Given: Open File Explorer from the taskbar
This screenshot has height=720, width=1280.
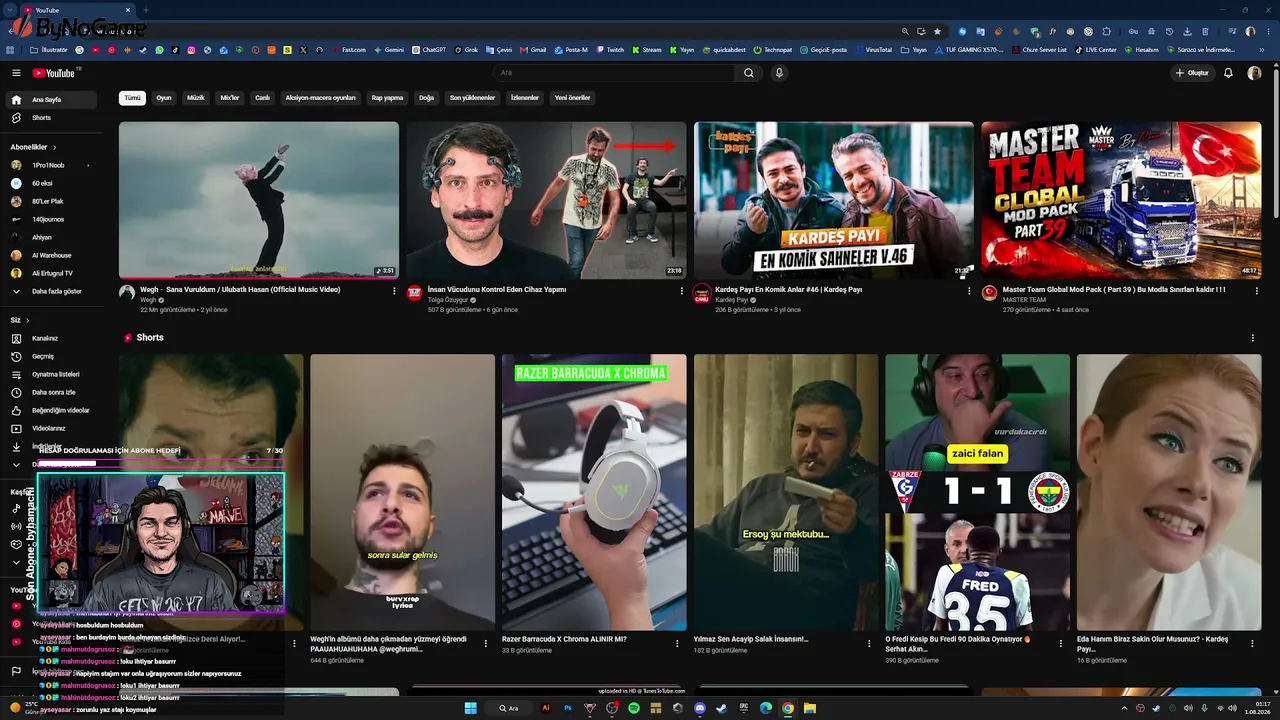Looking at the screenshot, I should tap(810, 708).
